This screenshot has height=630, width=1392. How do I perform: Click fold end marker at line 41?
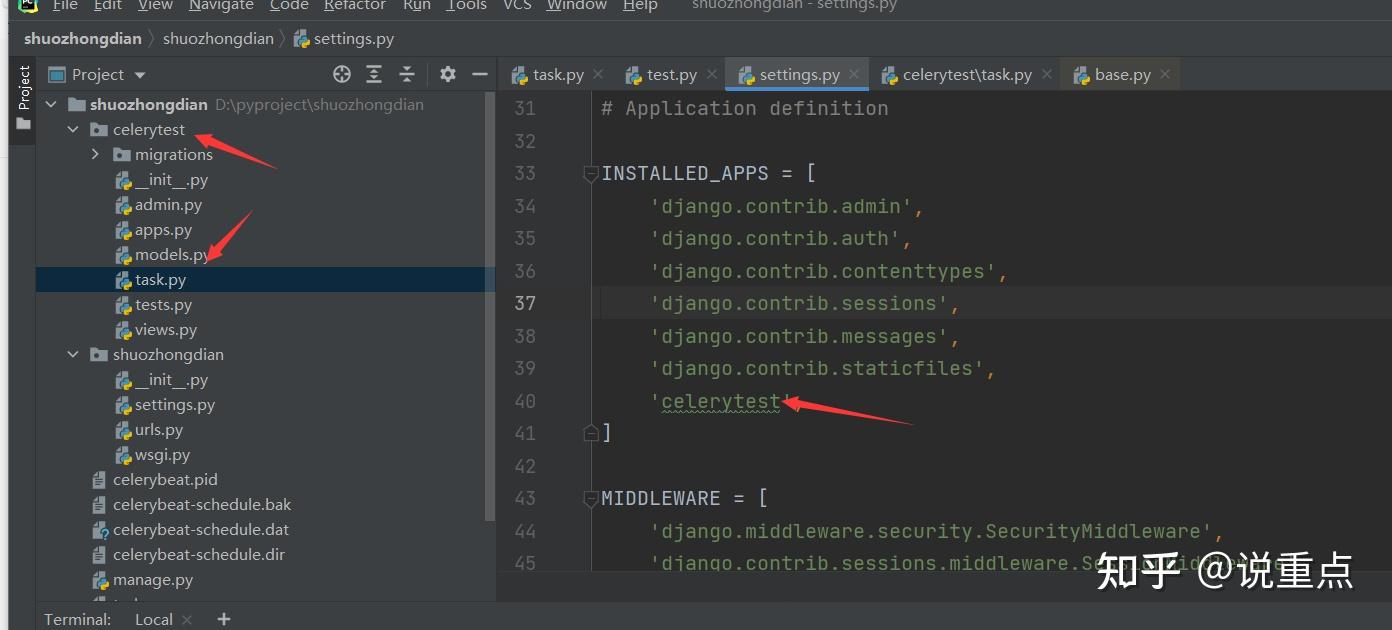(591, 433)
